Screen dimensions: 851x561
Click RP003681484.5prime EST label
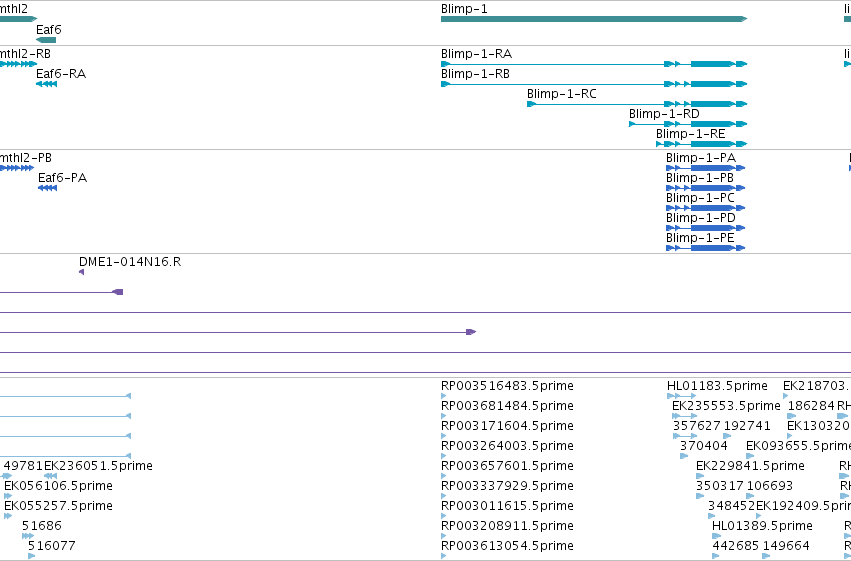pyautogui.click(x=507, y=406)
